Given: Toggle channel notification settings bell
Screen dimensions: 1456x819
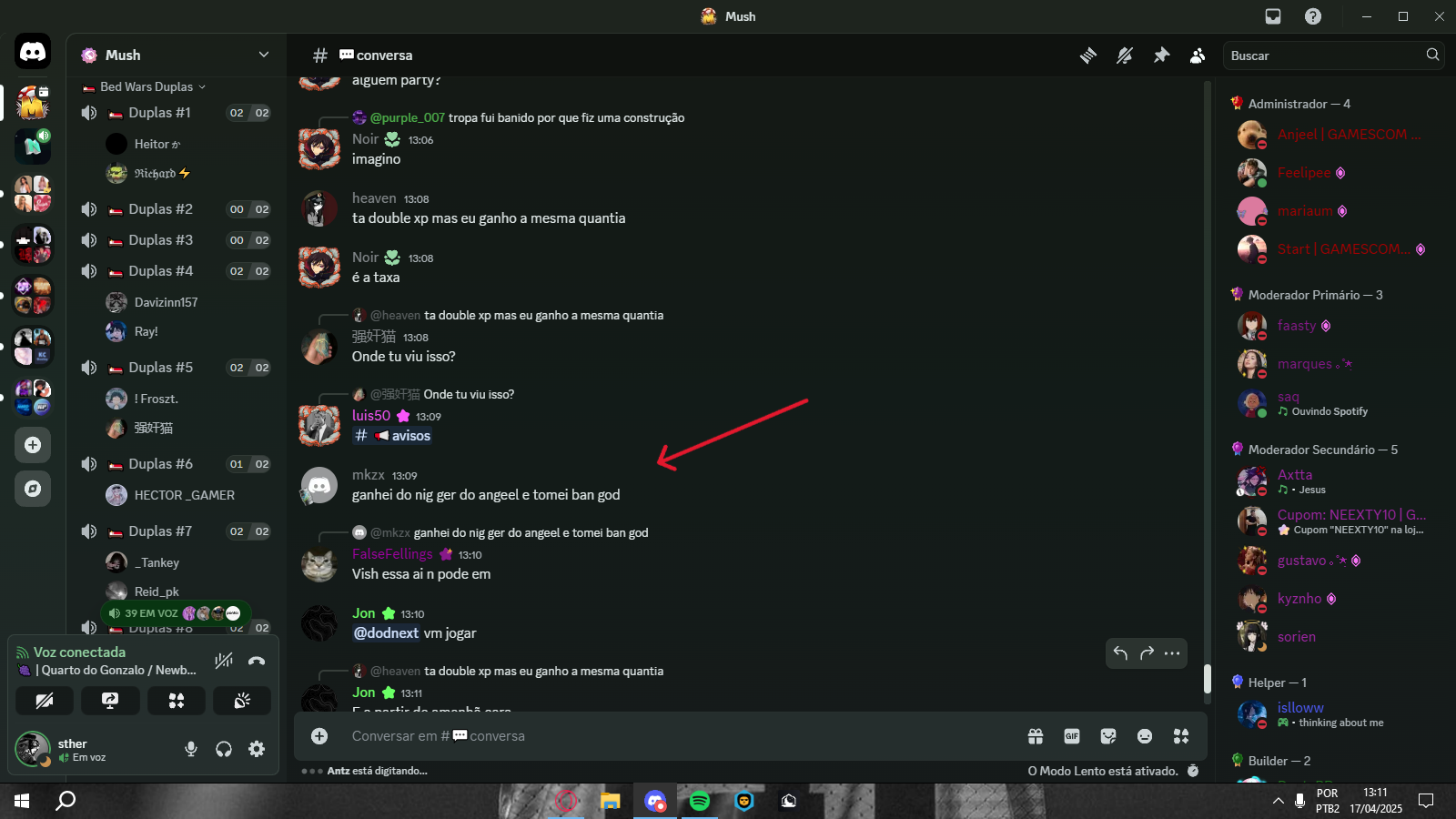Looking at the screenshot, I should point(1125,56).
